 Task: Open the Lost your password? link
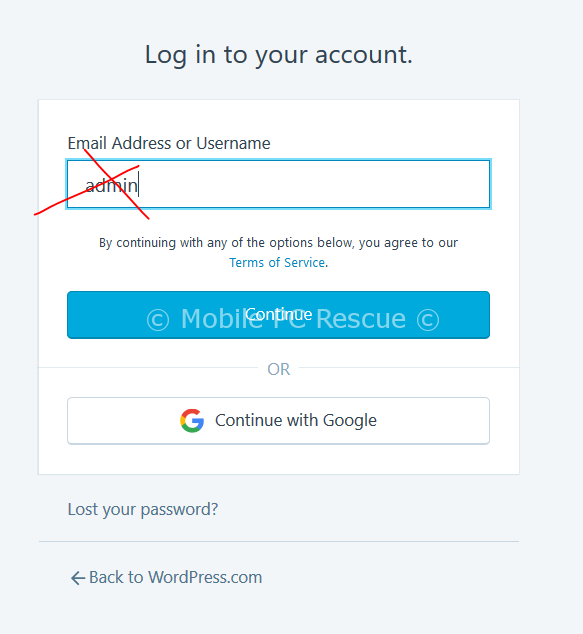(143, 509)
